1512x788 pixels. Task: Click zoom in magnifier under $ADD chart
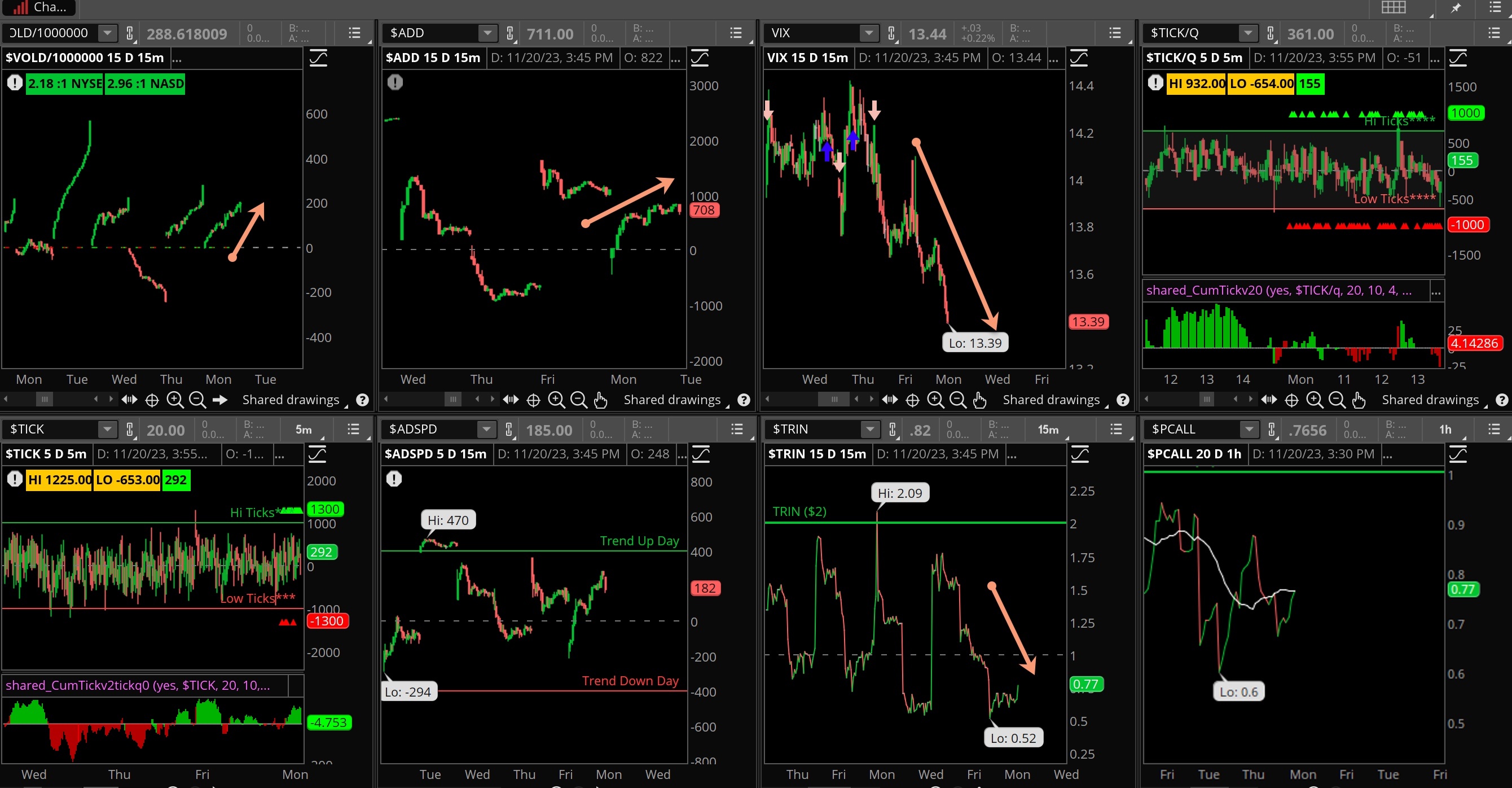pyautogui.click(x=556, y=400)
